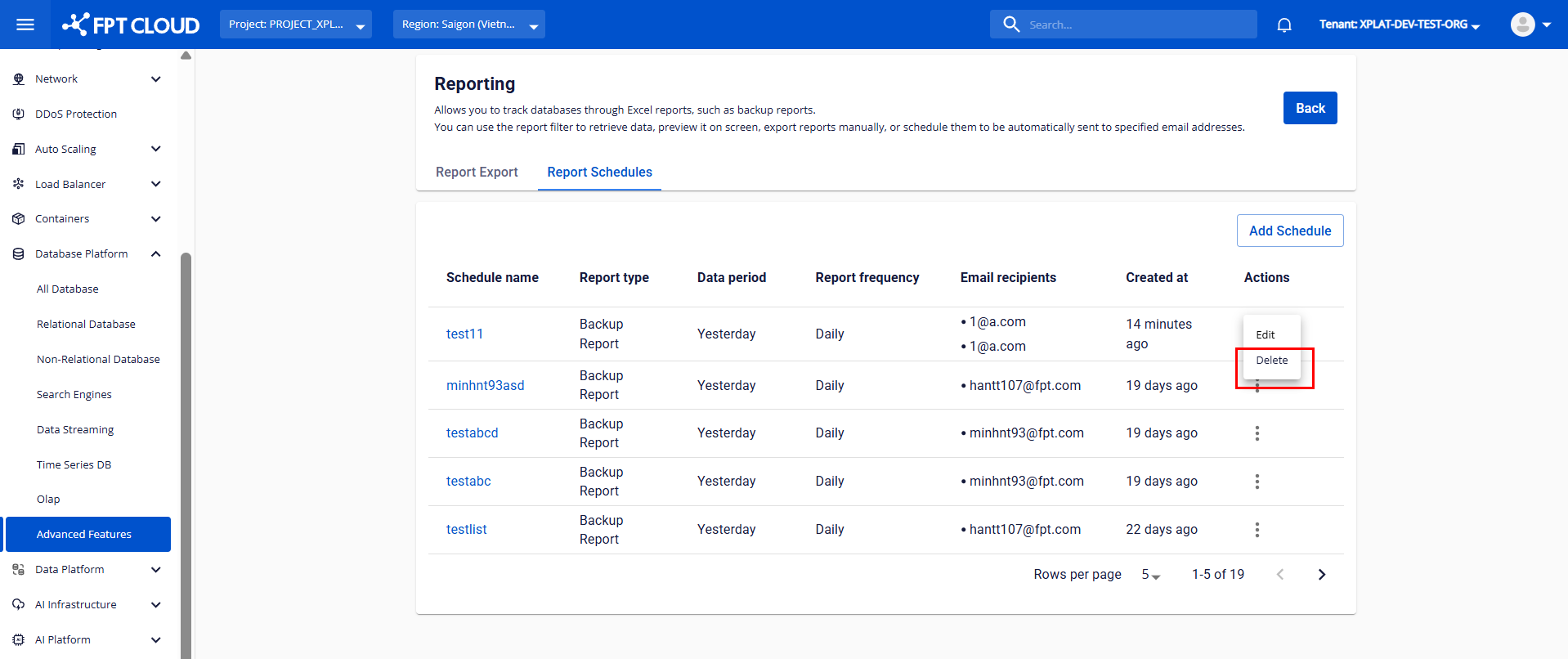Open the Region Saigon dropdown
The image size is (1568, 659).
(469, 25)
